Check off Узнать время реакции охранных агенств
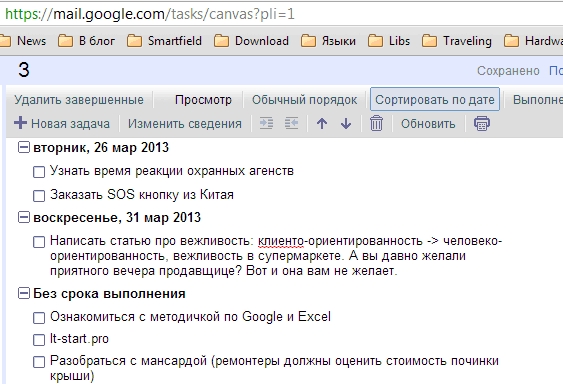This screenshot has width=563, height=384. 39,172
